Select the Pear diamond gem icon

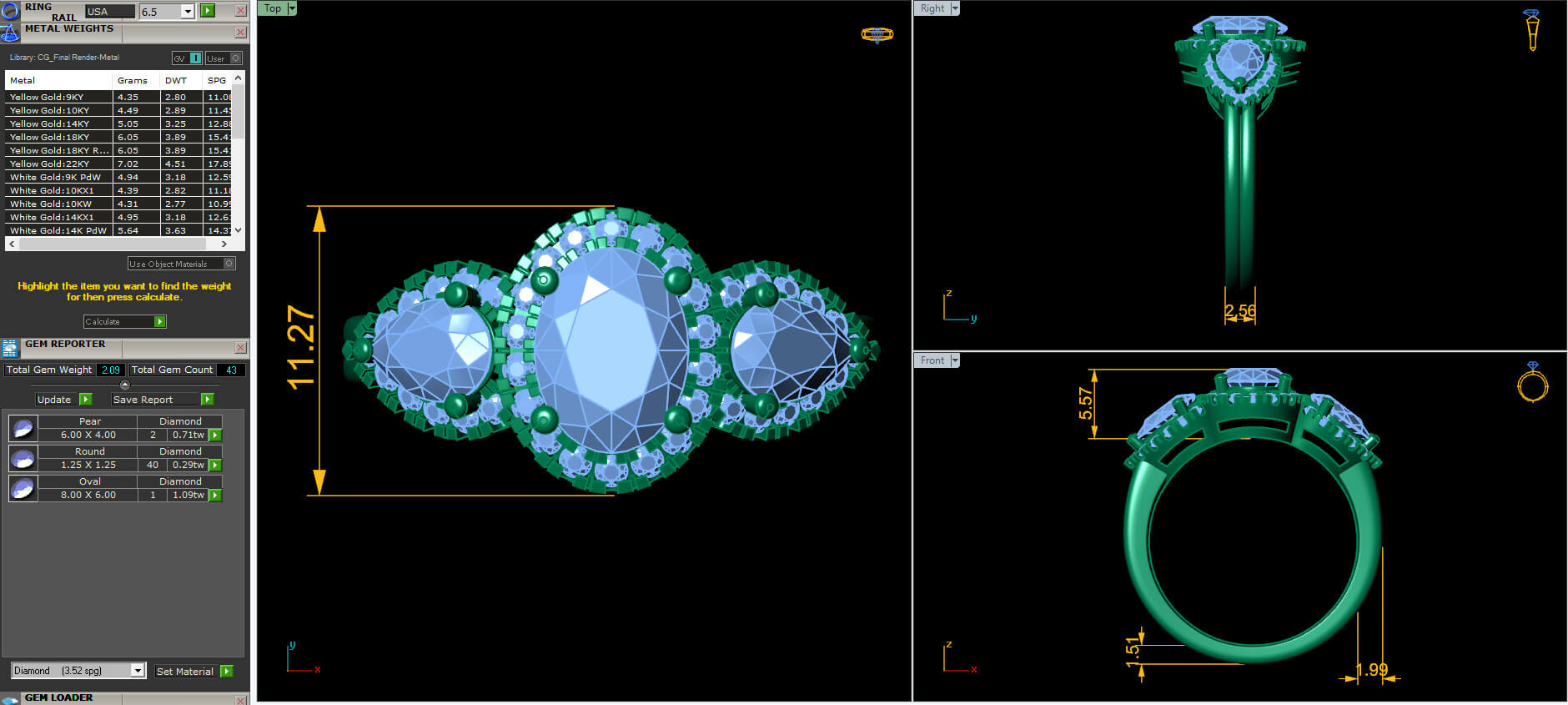(x=23, y=429)
